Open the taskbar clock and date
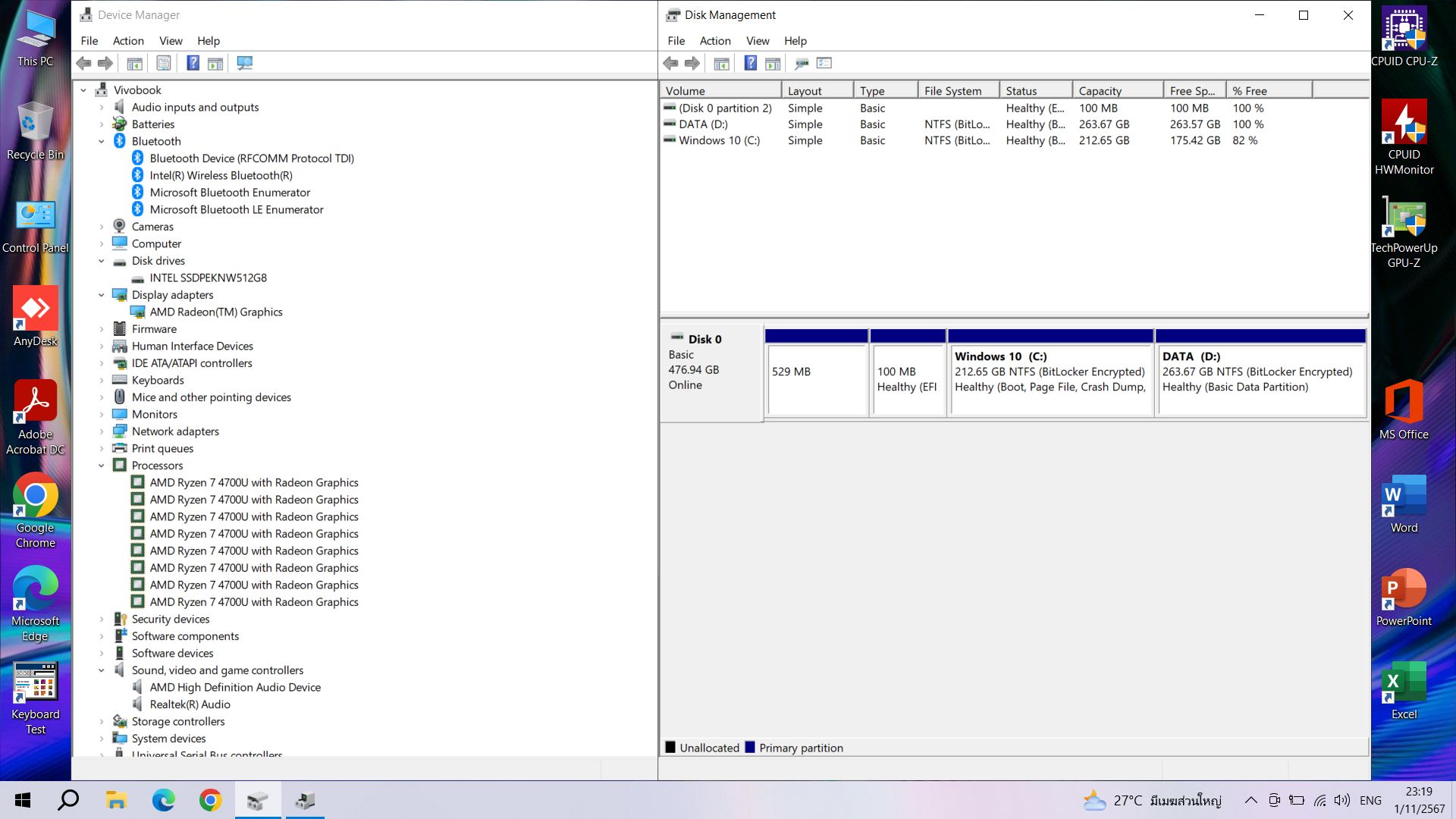1456x819 pixels. (x=1419, y=800)
